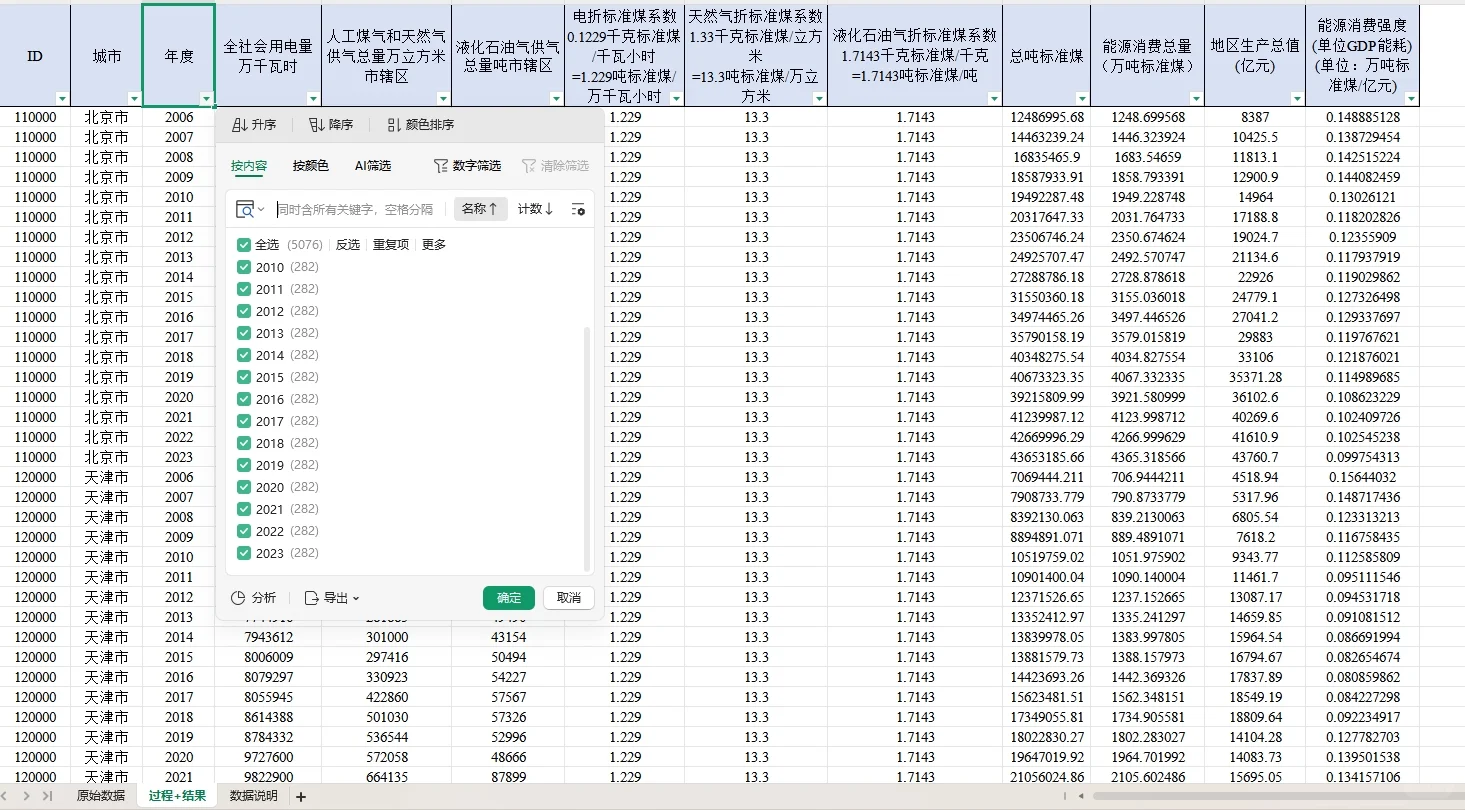The image size is (1465, 810).
Task: Click the 分析 analysis pie icon
Action: [237, 598]
